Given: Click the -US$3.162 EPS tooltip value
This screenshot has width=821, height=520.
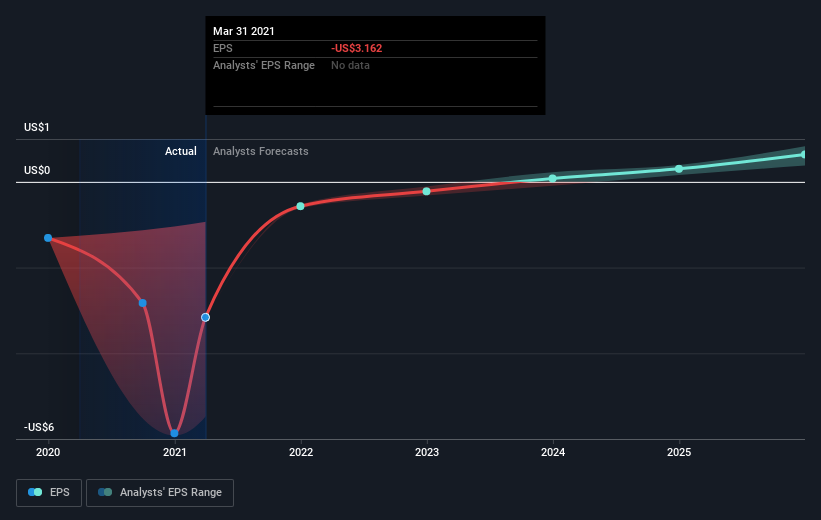Looking at the screenshot, I should [357, 48].
